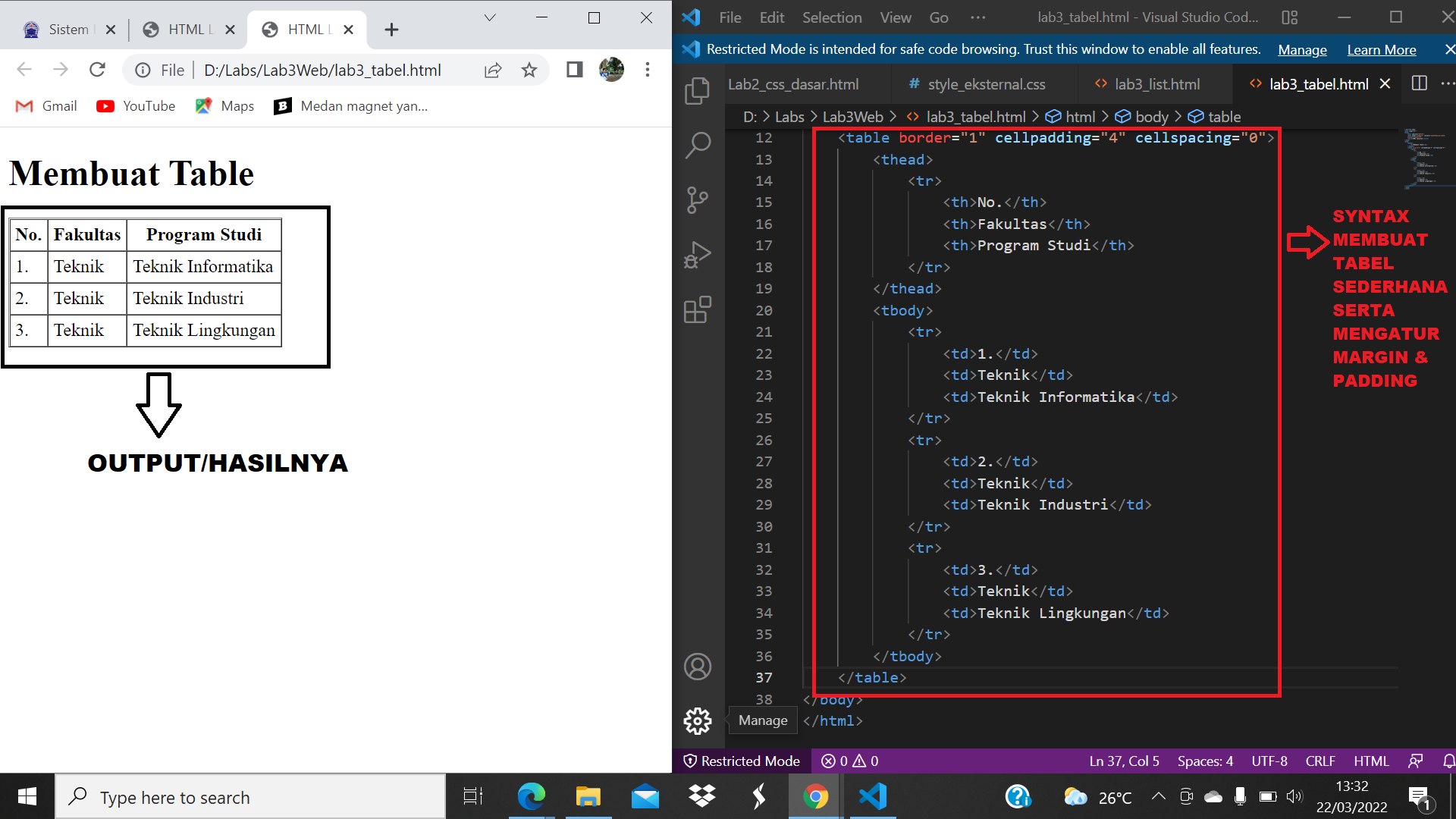Open the Accounts icon in VS Code sidebar
The width and height of the screenshot is (1456, 819).
697,667
